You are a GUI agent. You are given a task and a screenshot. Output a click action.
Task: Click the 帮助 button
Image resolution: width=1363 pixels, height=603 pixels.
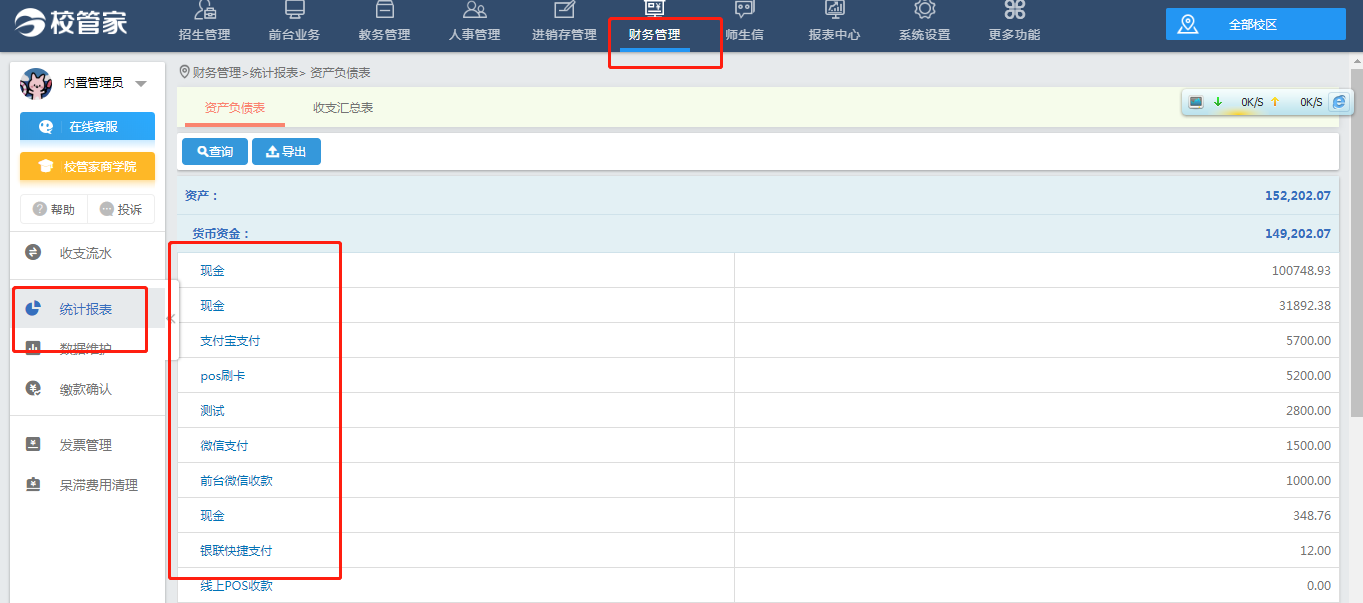54,209
